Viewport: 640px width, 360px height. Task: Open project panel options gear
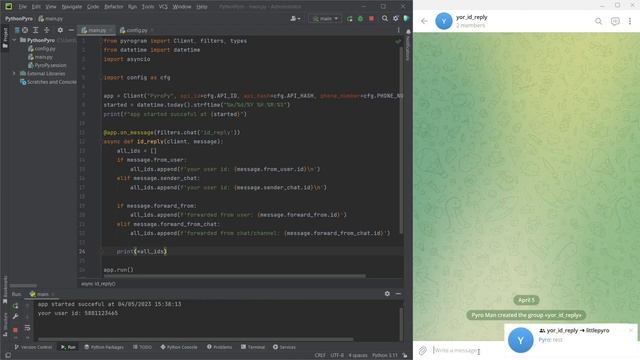coord(60,30)
